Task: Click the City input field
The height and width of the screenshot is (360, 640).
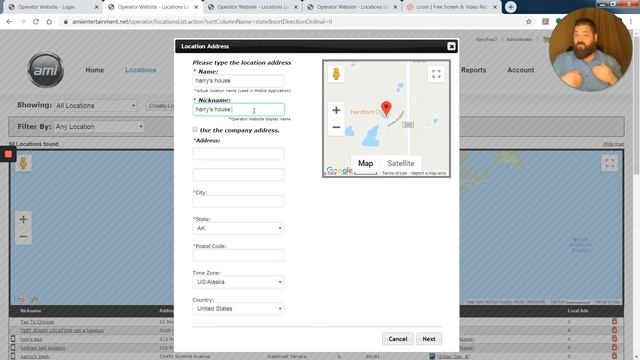Action: [238, 201]
